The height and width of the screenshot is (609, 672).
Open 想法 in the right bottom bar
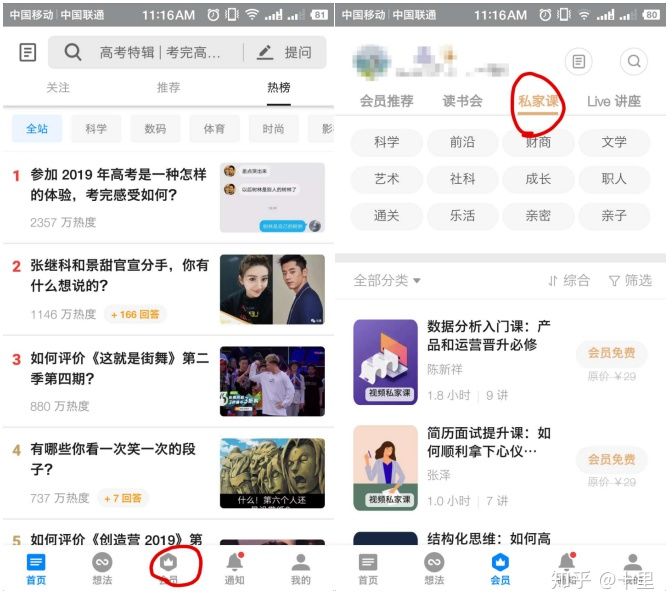pos(434,570)
